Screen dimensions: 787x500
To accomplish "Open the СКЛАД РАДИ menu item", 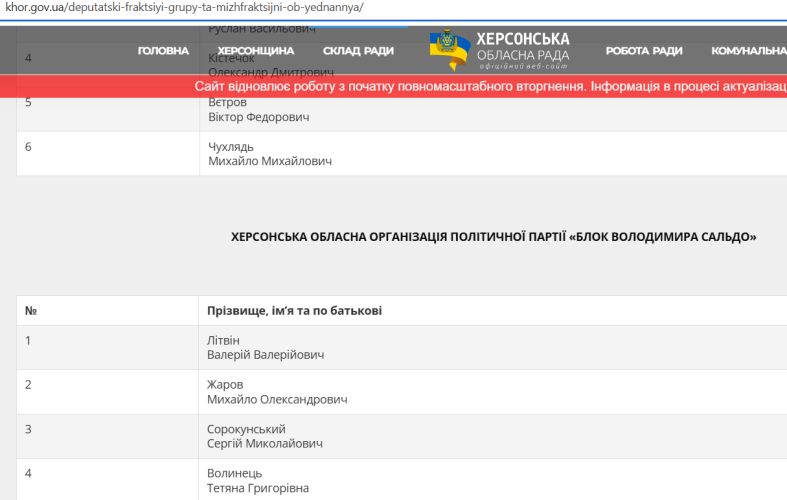I will click(358, 51).
